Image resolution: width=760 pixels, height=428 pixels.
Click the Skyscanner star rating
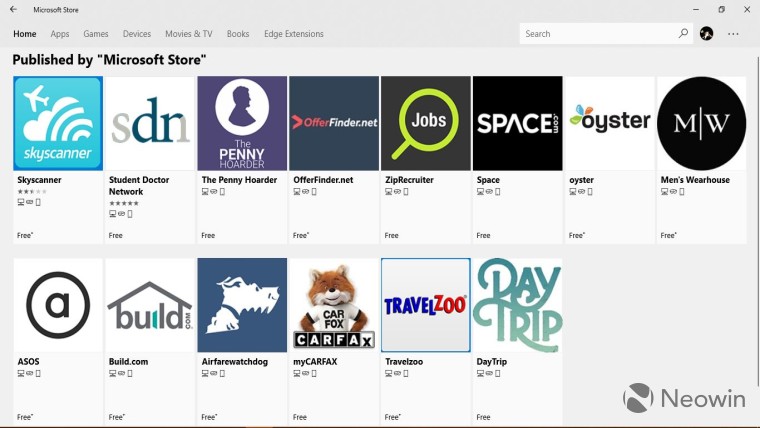click(x=32, y=191)
